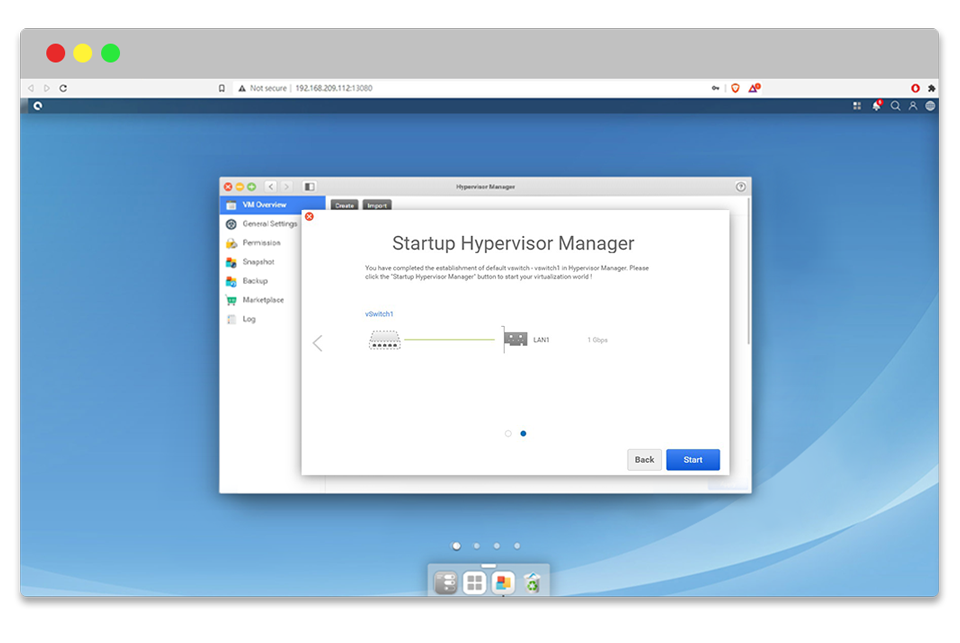Toggle the Hypervisor Manager sidebar panel
This screenshot has width=960, height=643.
pos(309,186)
